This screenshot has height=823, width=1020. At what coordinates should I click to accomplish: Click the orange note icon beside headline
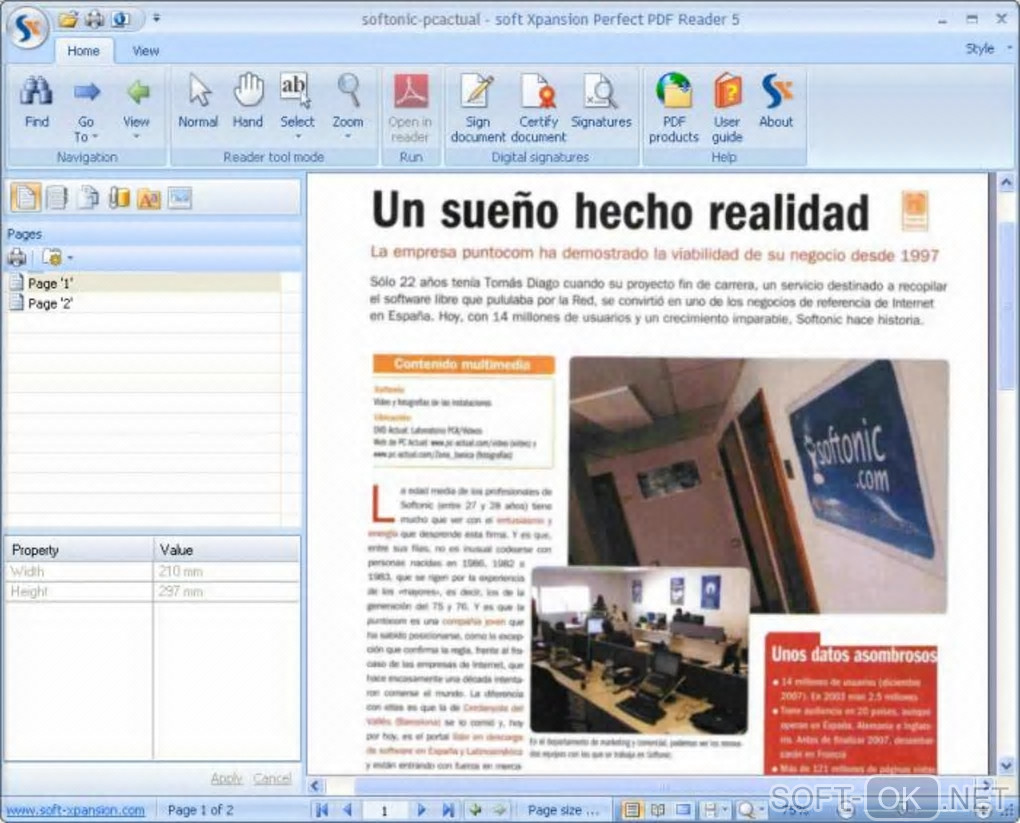click(x=914, y=211)
